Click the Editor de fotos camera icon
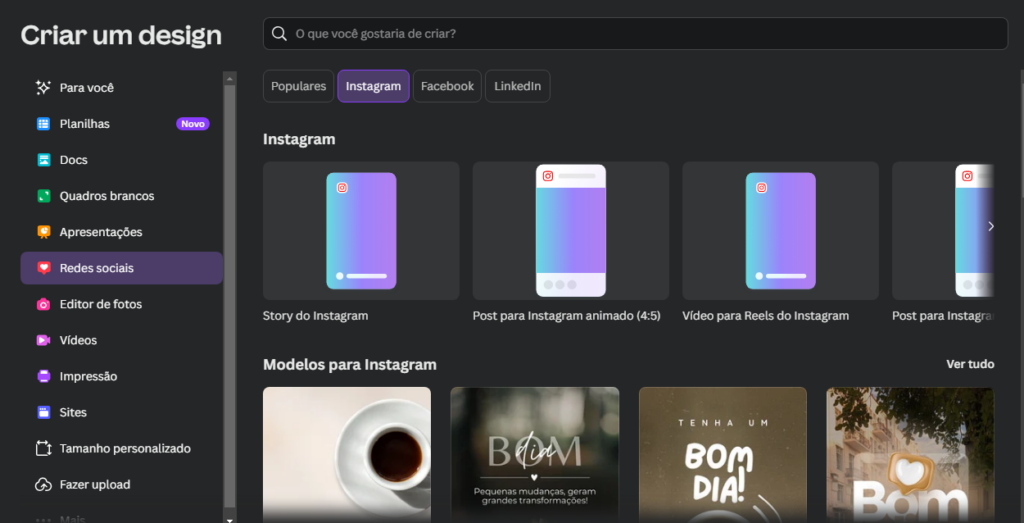Screen dimensions: 1024x523 coord(43,304)
